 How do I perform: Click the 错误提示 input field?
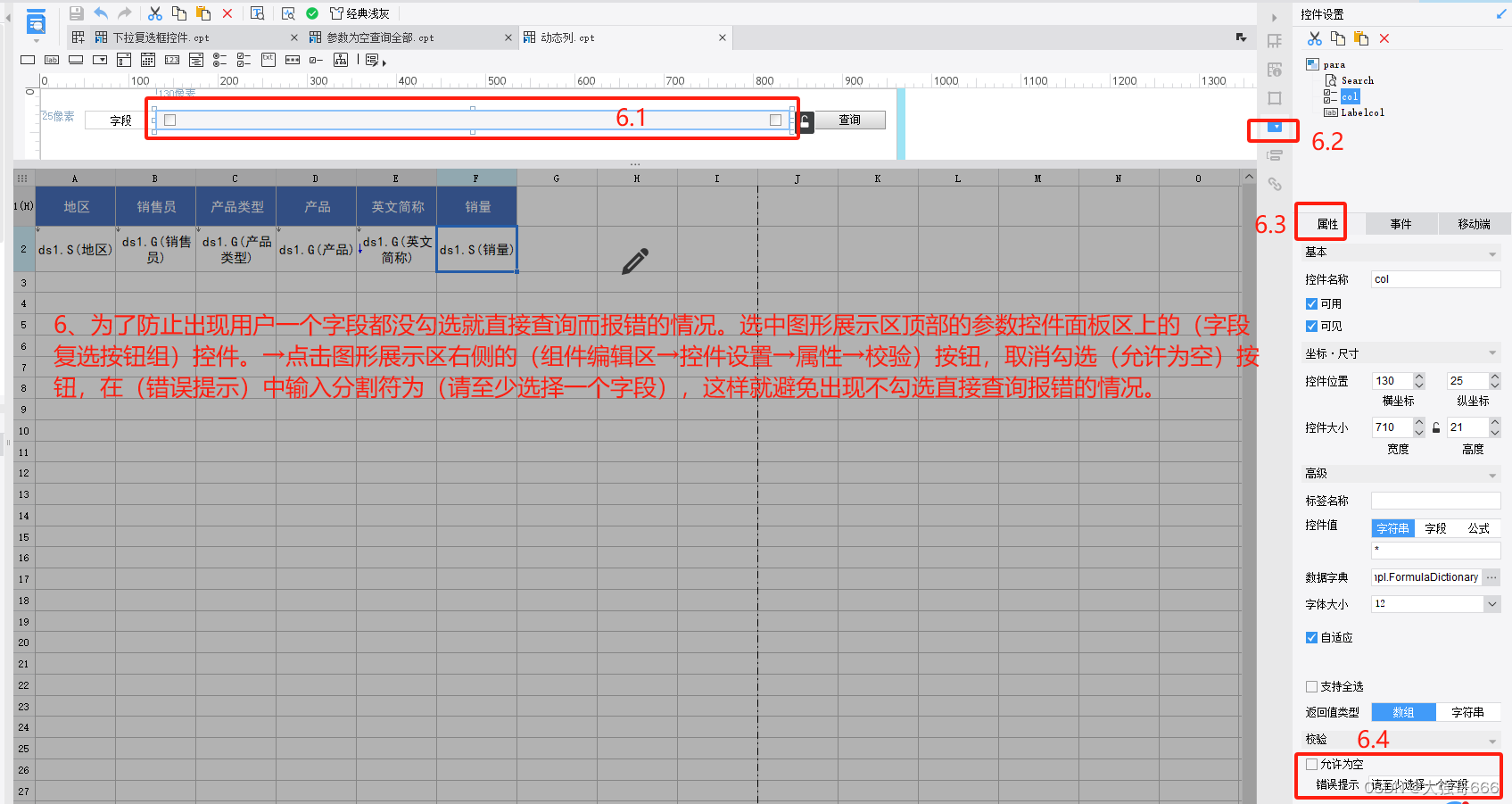1435,785
